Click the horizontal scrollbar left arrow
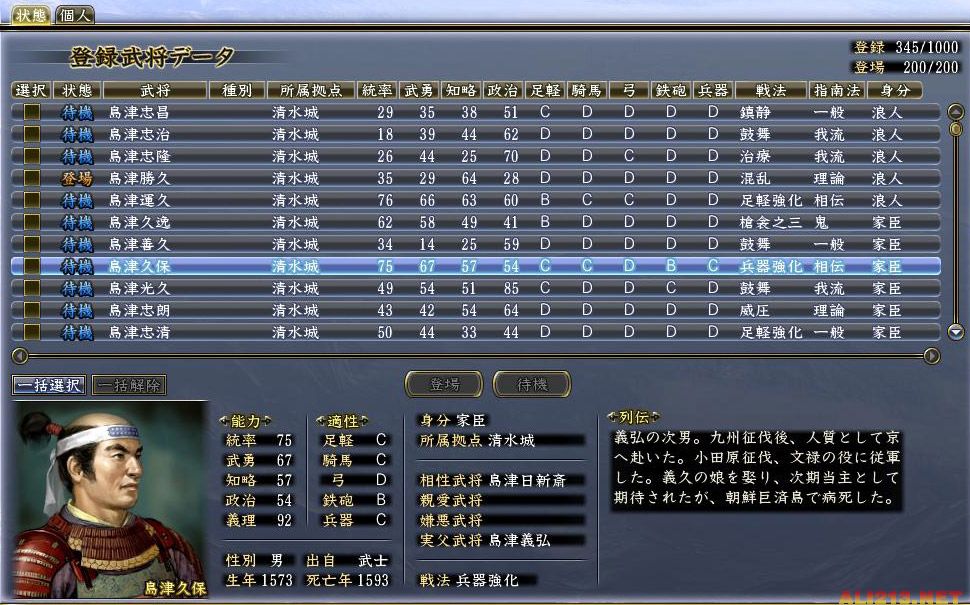The height and width of the screenshot is (605, 970). point(18,355)
